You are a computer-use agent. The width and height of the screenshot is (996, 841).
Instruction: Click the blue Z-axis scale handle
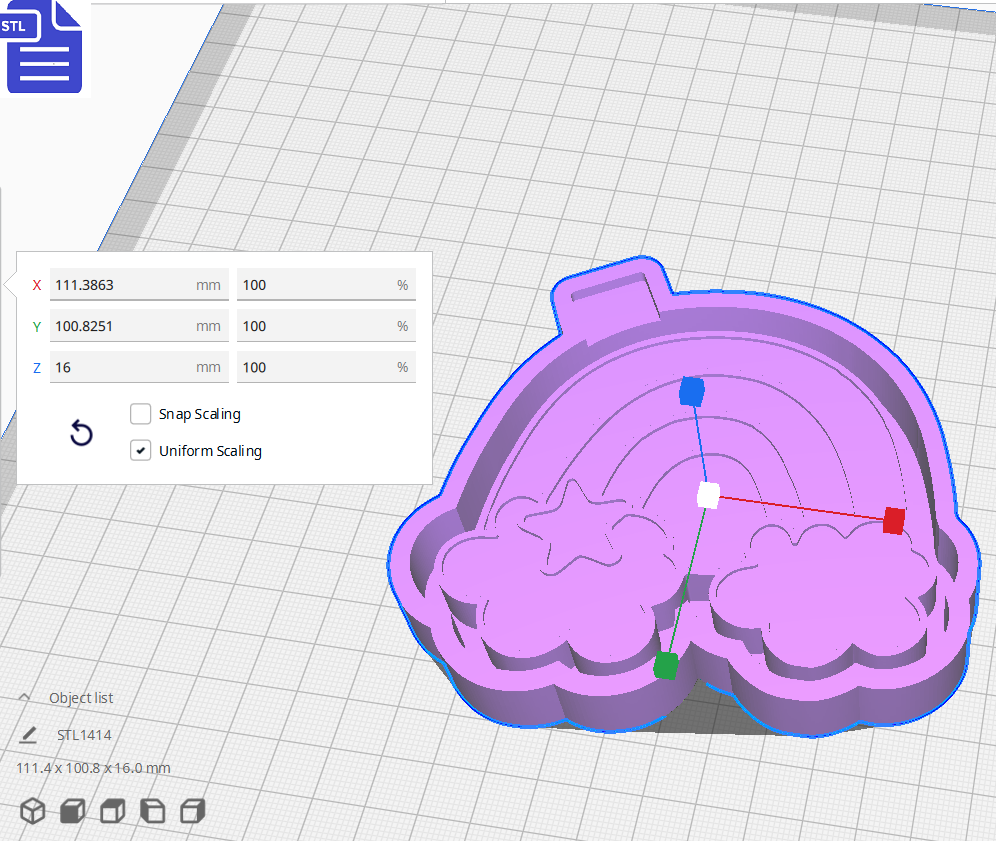point(690,393)
